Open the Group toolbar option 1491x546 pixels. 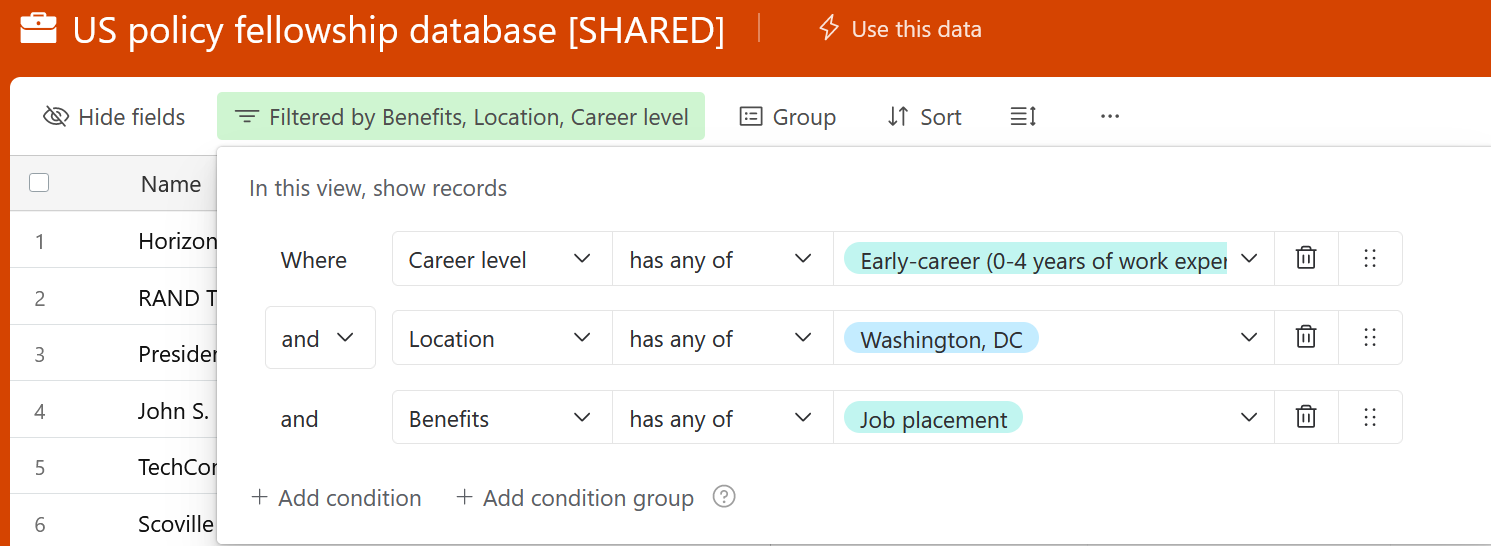coord(787,117)
